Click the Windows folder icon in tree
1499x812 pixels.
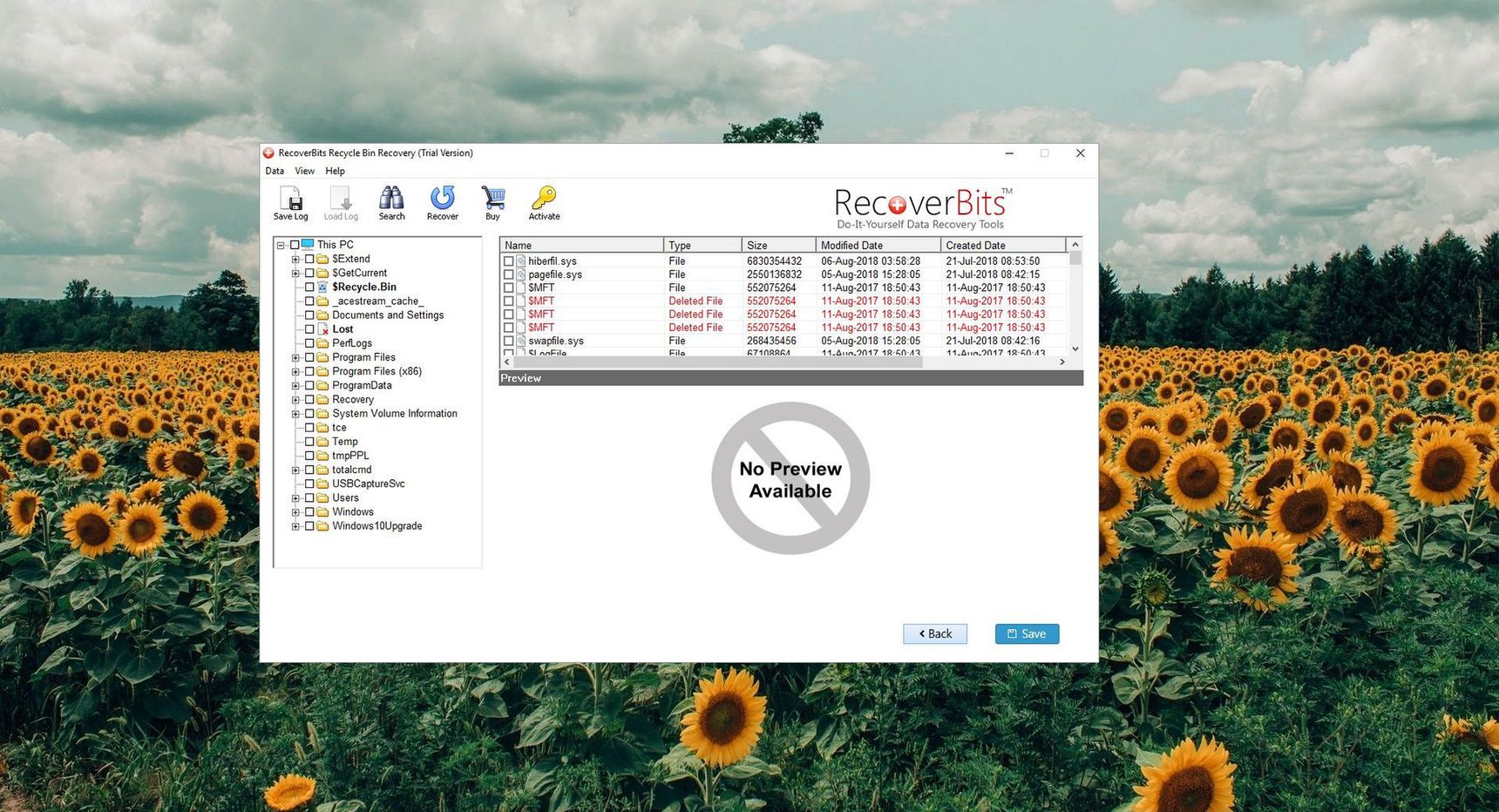click(322, 512)
